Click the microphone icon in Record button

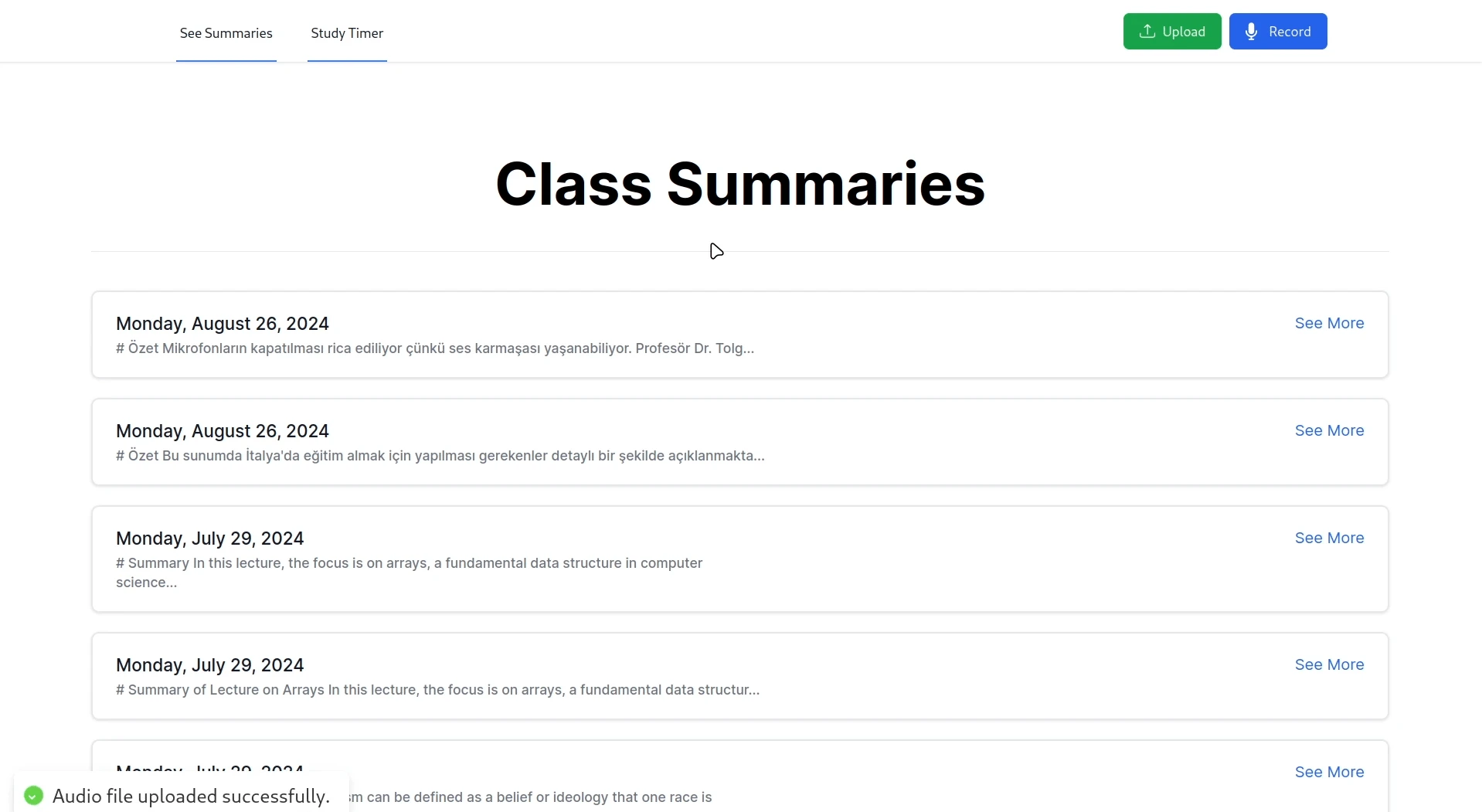click(1252, 32)
